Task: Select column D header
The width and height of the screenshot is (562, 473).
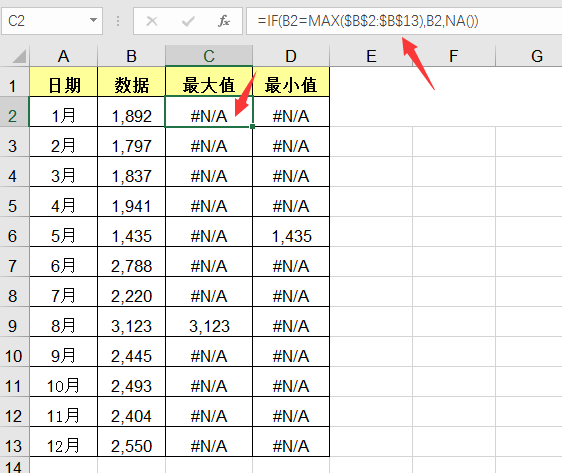Action: click(x=291, y=56)
